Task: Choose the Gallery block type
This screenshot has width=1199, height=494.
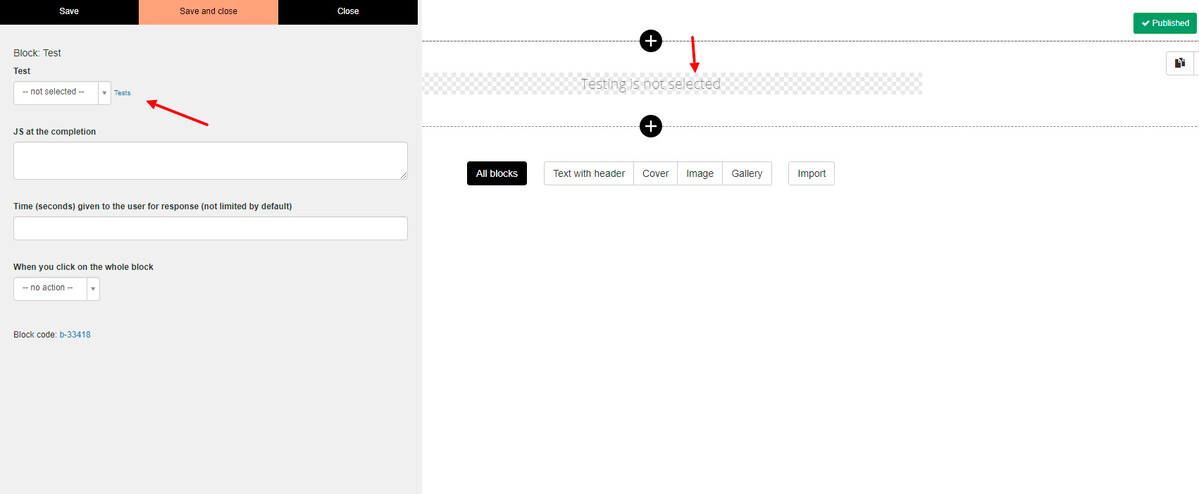Action: pyautogui.click(x=746, y=174)
